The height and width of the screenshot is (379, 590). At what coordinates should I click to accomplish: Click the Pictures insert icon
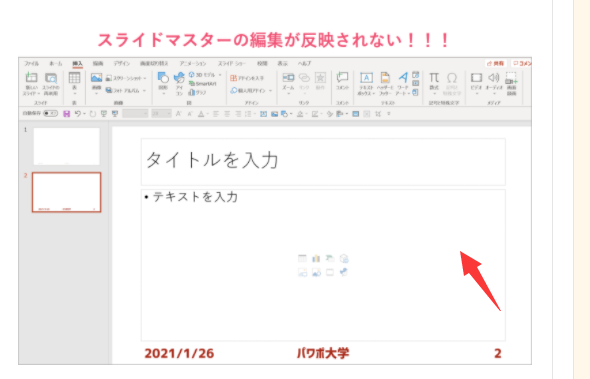[x=96, y=78]
